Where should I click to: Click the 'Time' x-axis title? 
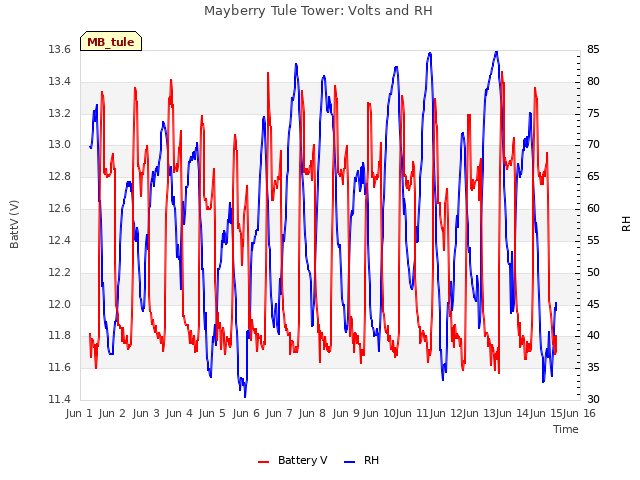pyautogui.click(x=566, y=429)
